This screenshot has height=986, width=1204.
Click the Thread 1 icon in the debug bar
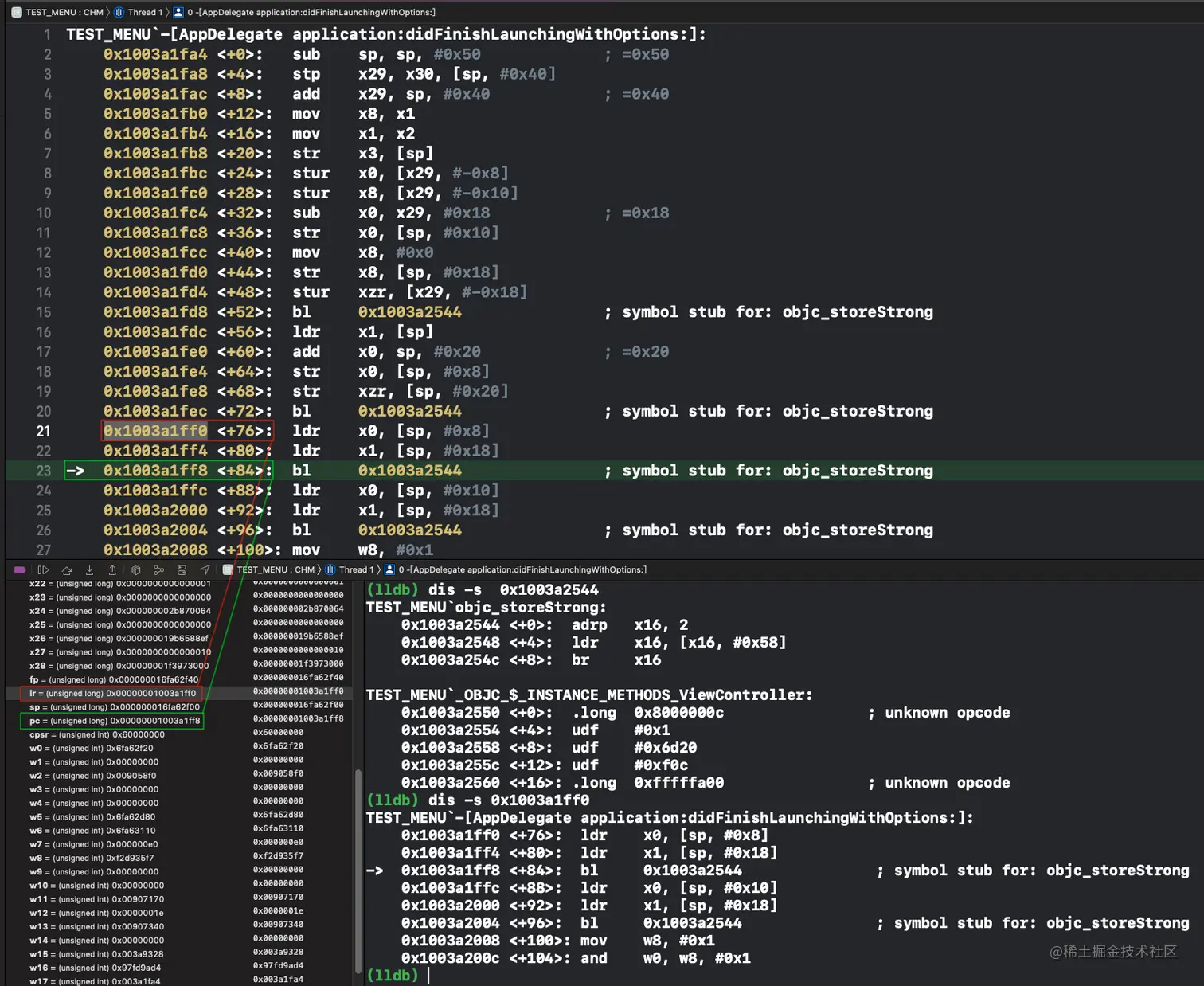pos(330,569)
